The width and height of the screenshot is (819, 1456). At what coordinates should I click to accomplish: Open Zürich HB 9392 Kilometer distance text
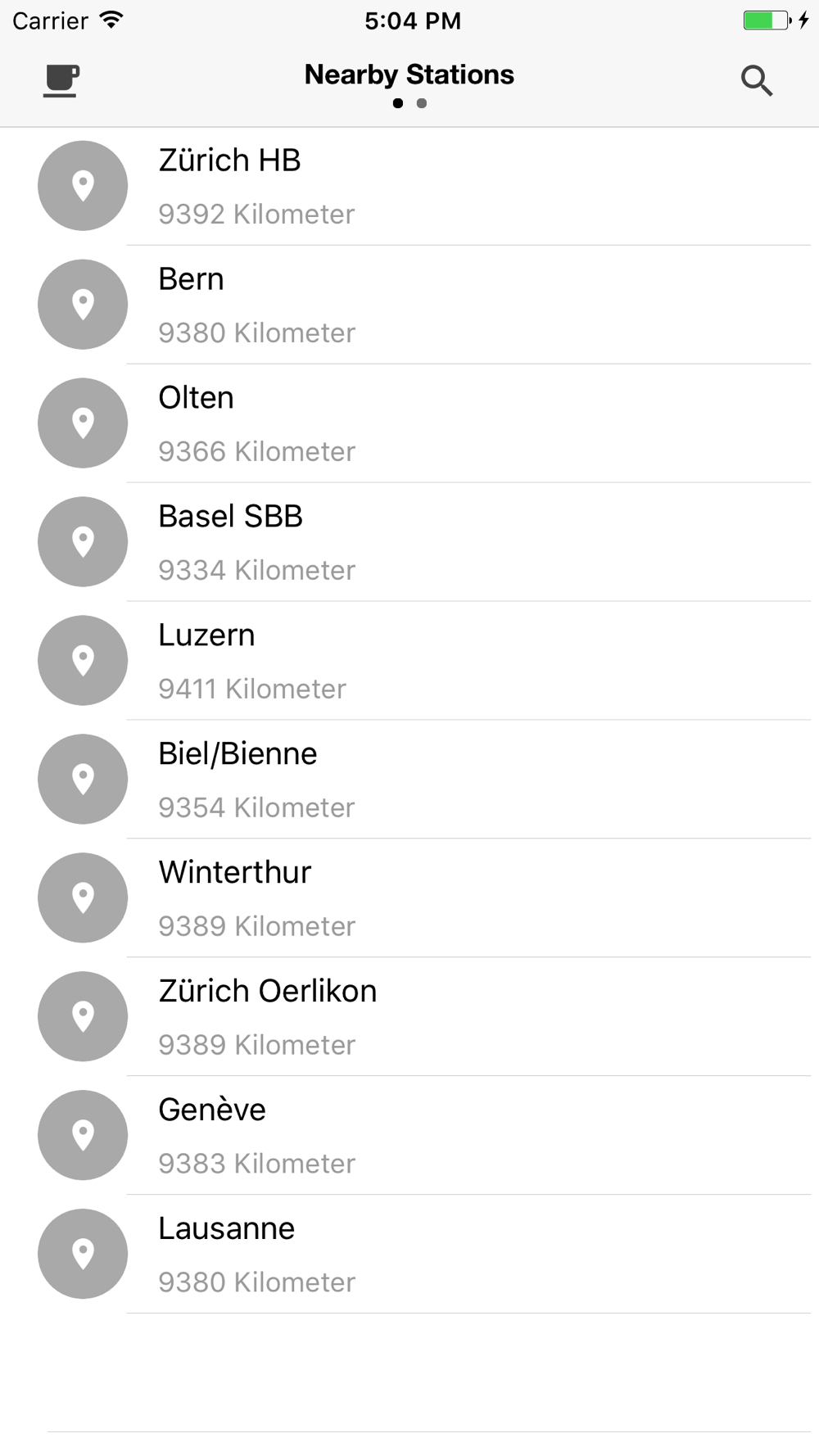click(x=256, y=215)
